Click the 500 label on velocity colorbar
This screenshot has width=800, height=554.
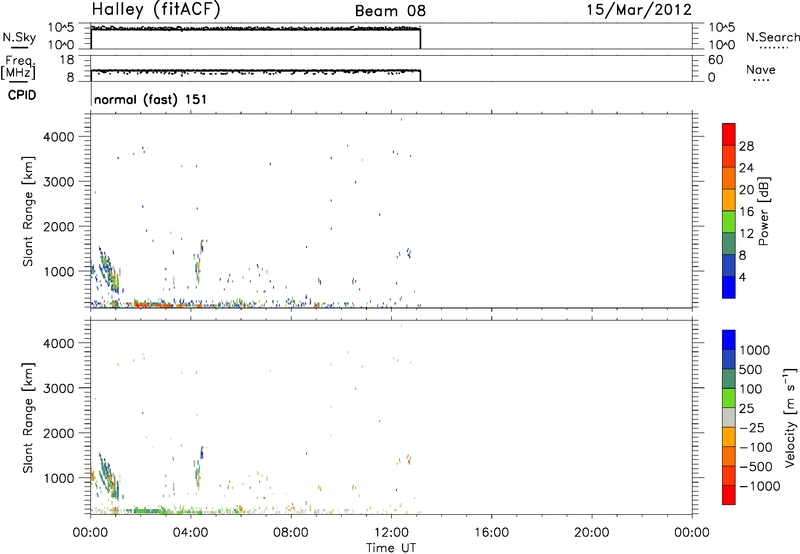(x=753, y=370)
